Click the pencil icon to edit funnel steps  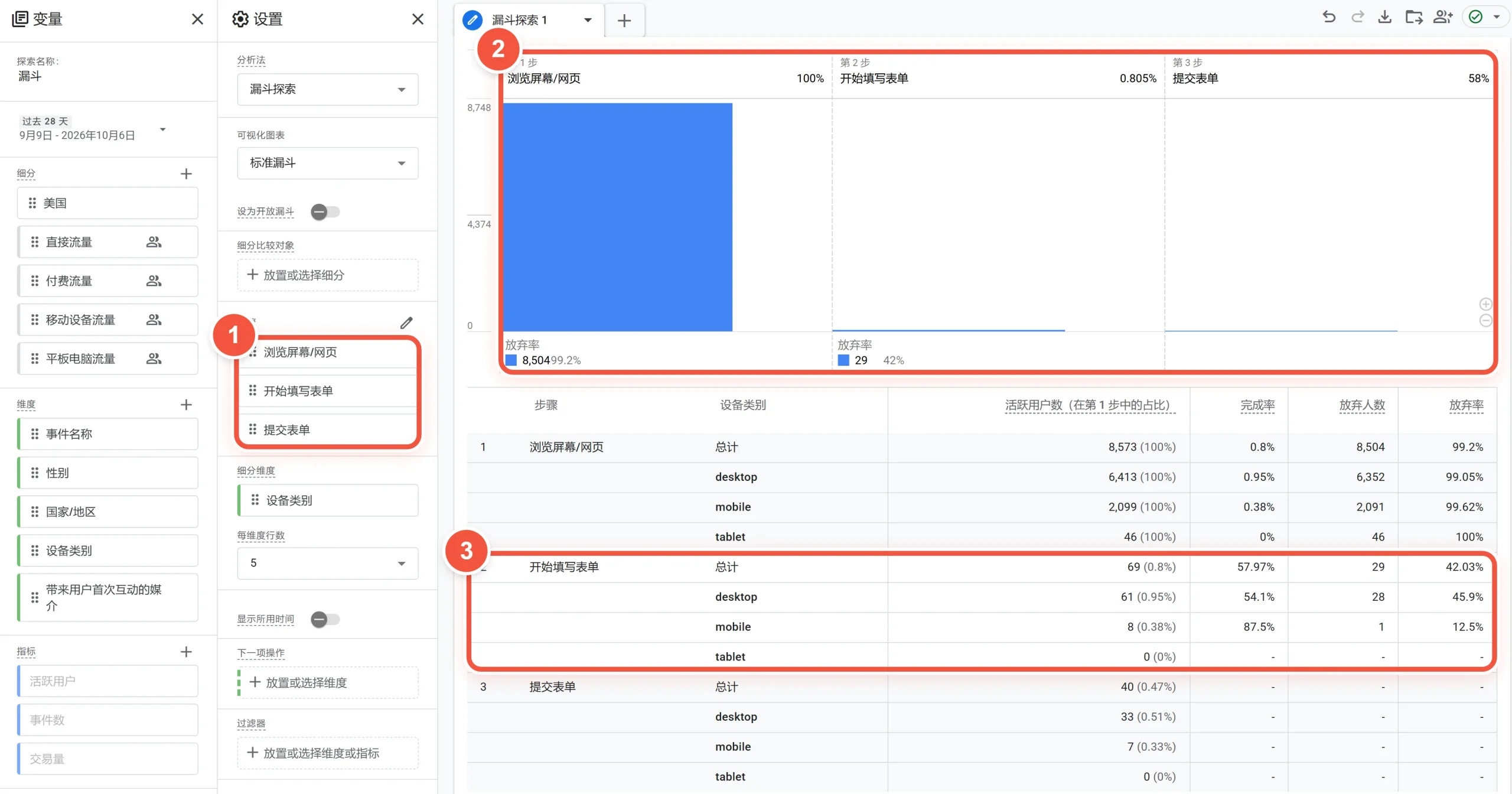coord(406,323)
